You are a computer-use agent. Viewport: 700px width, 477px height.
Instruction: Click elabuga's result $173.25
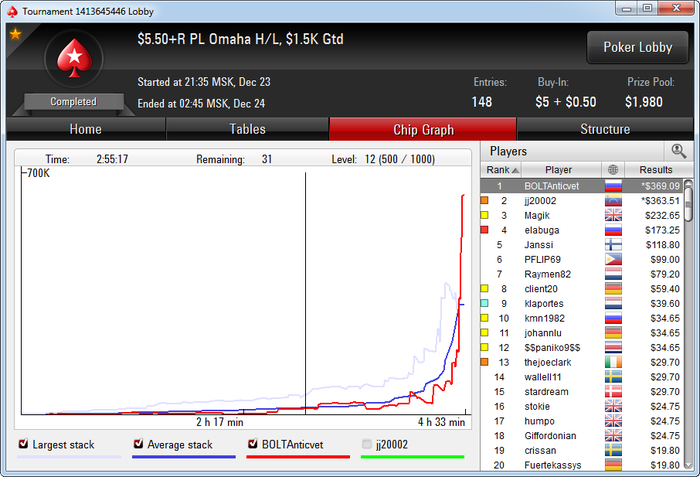coord(662,230)
